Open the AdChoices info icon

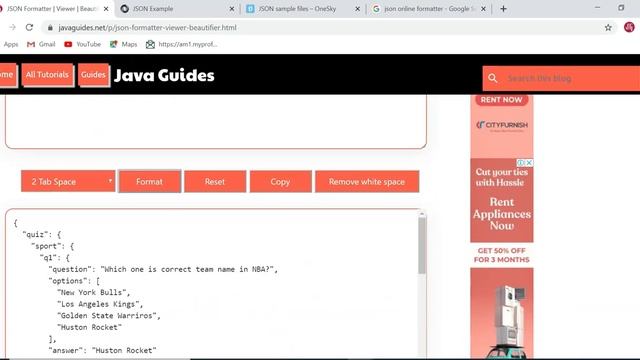521,162
